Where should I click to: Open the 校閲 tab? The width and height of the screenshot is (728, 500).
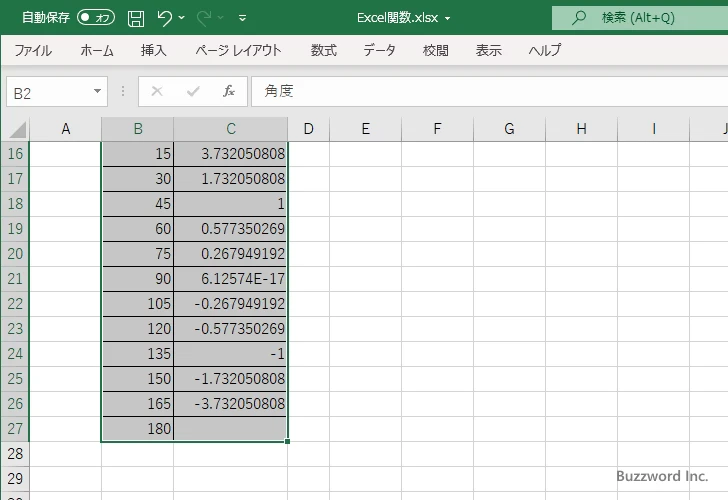coord(436,50)
